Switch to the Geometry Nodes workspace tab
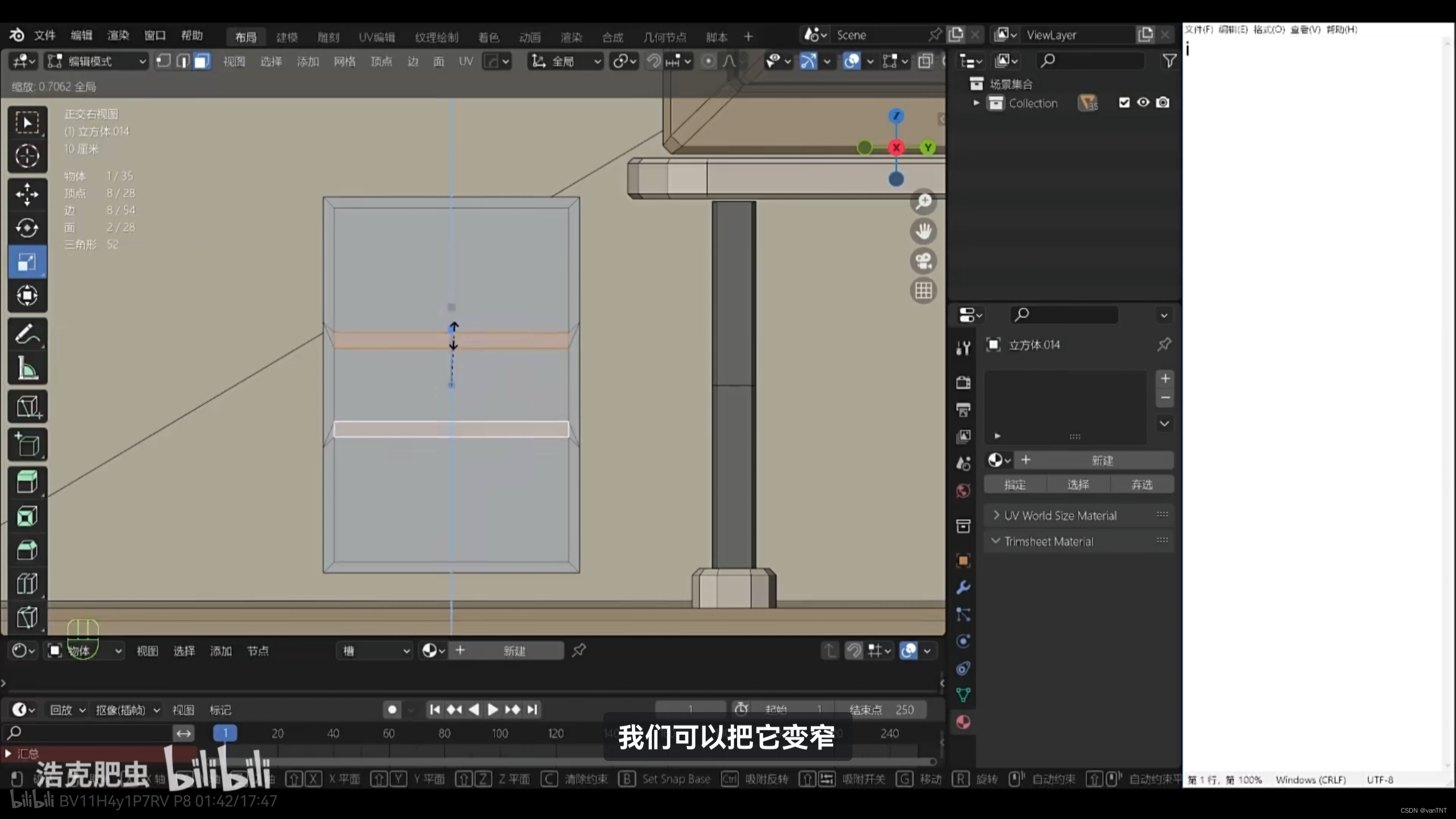 click(x=665, y=37)
